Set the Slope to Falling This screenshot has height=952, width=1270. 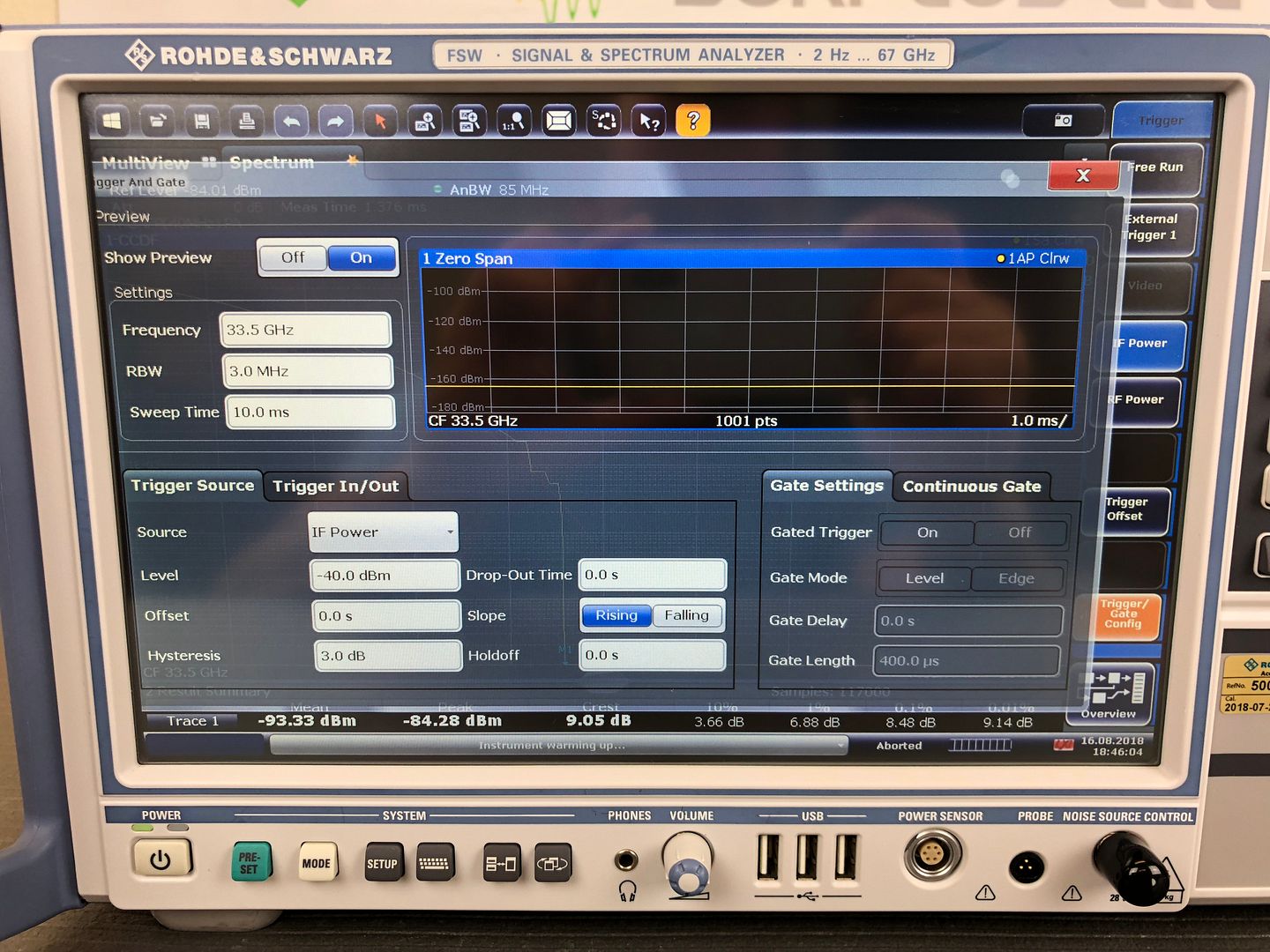(687, 615)
